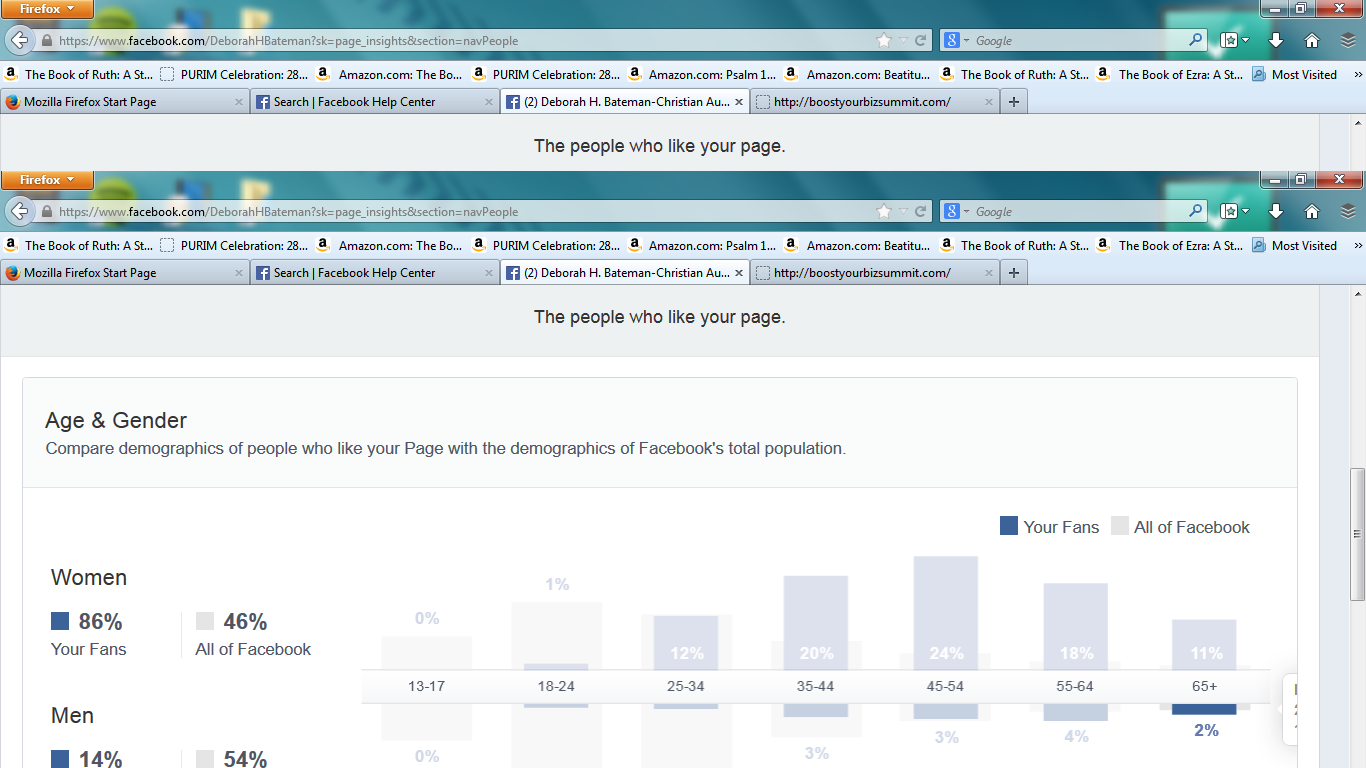Click the page's vertical scrollbar thumb
Image resolution: width=1366 pixels, height=768 pixels.
(1357, 534)
